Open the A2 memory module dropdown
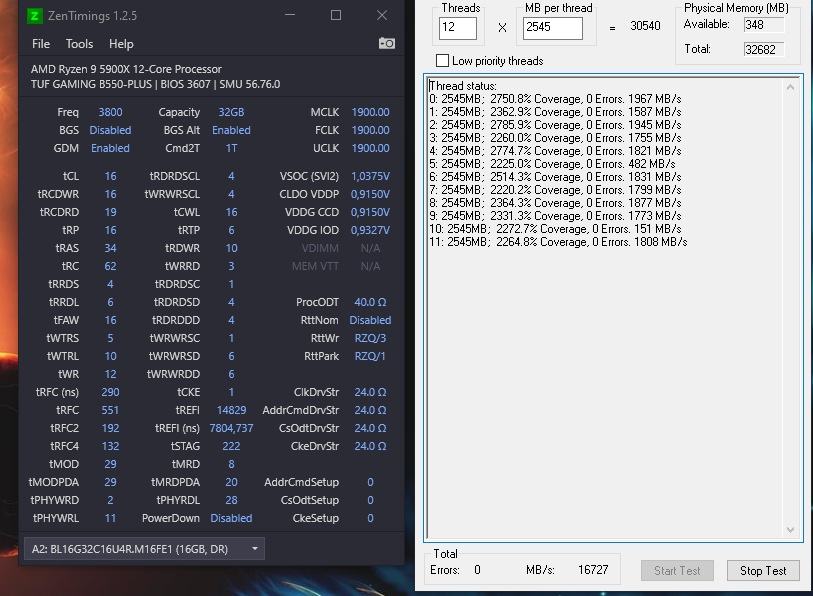Screen dimensions: 813x596 click(x=144, y=549)
